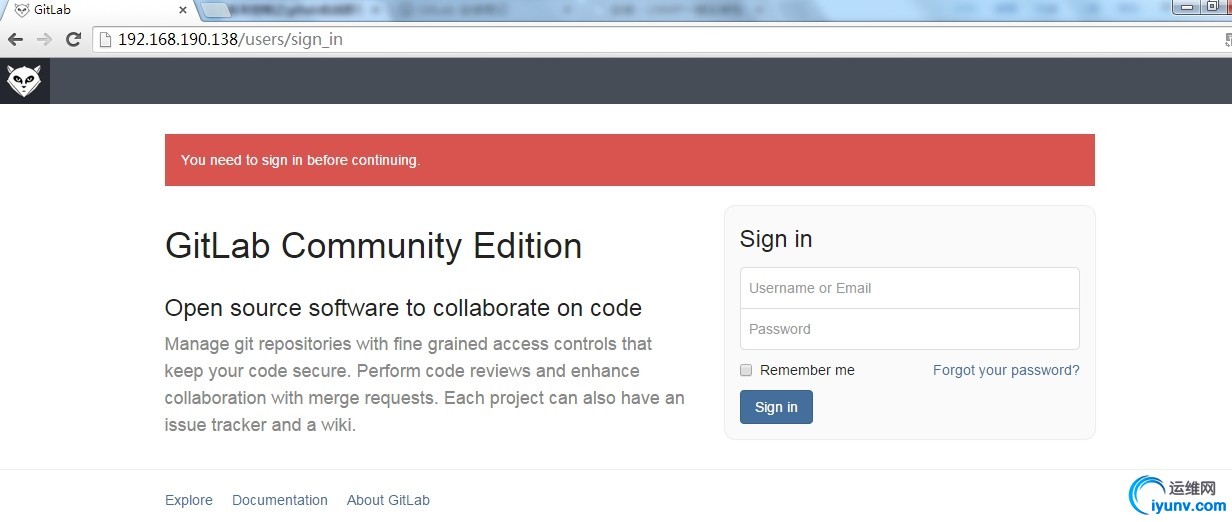Image resolution: width=1232 pixels, height=522 pixels.
Task: Visit the Documentation footer link
Action: click(280, 500)
